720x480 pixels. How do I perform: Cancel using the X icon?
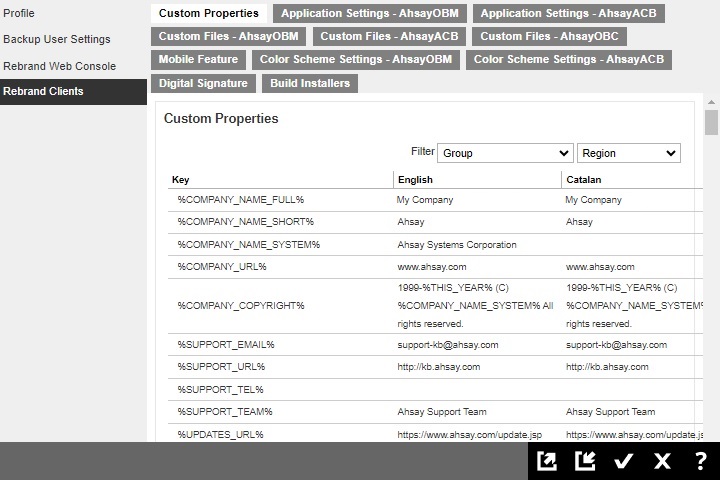pos(662,461)
